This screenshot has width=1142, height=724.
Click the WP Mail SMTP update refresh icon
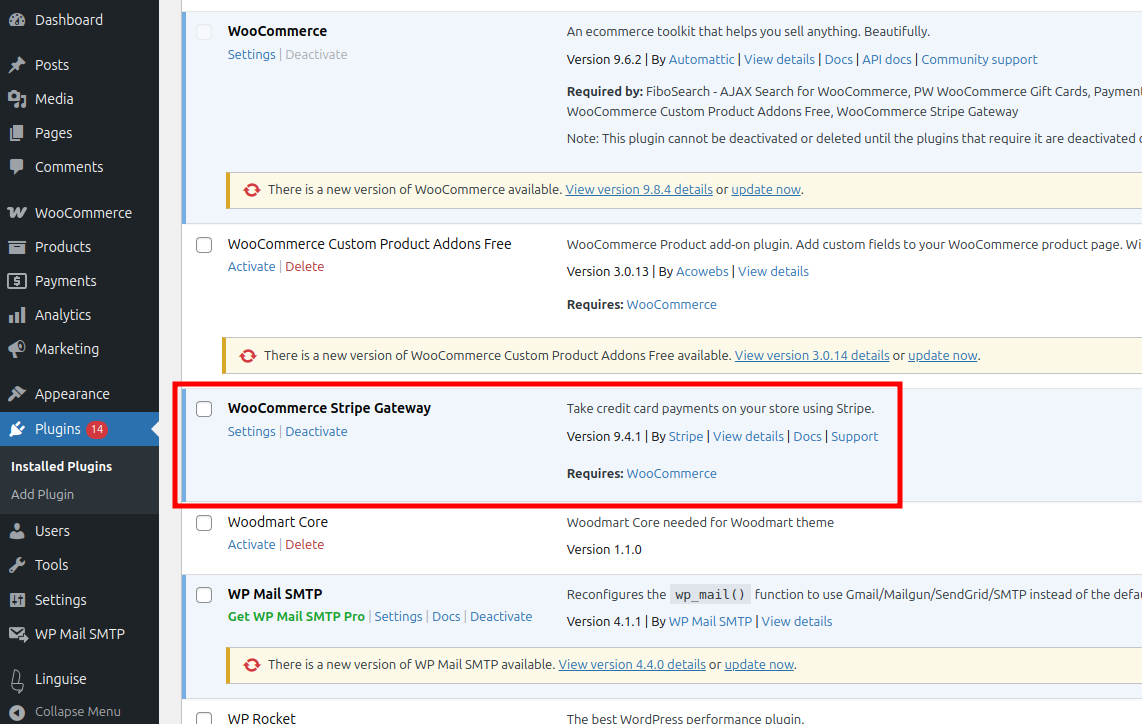click(x=252, y=665)
